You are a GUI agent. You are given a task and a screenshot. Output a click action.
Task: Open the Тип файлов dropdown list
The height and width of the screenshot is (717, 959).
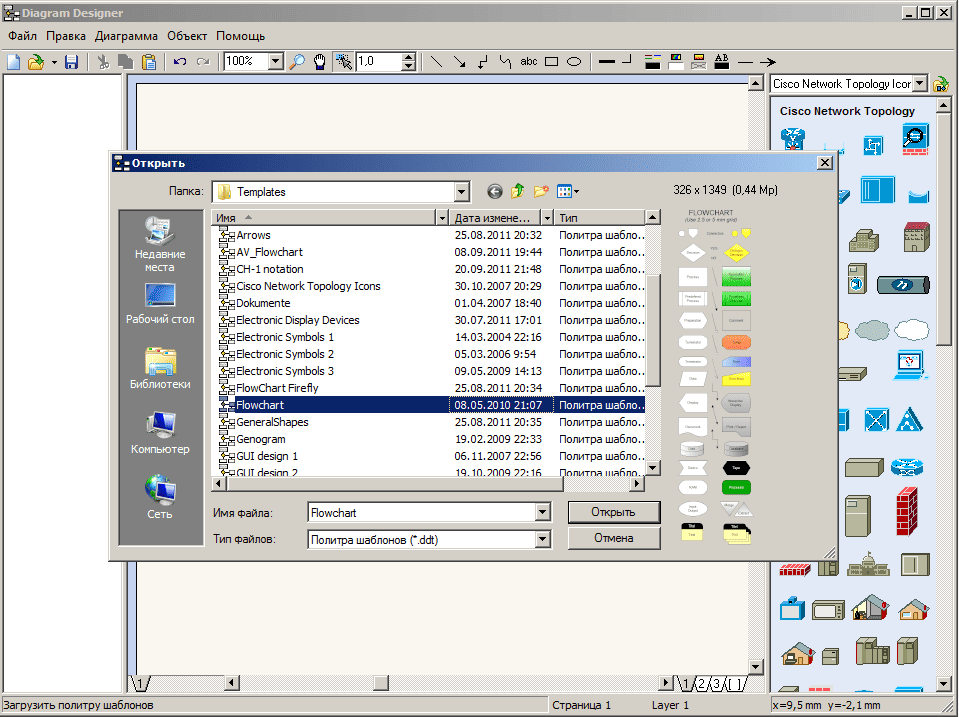542,539
